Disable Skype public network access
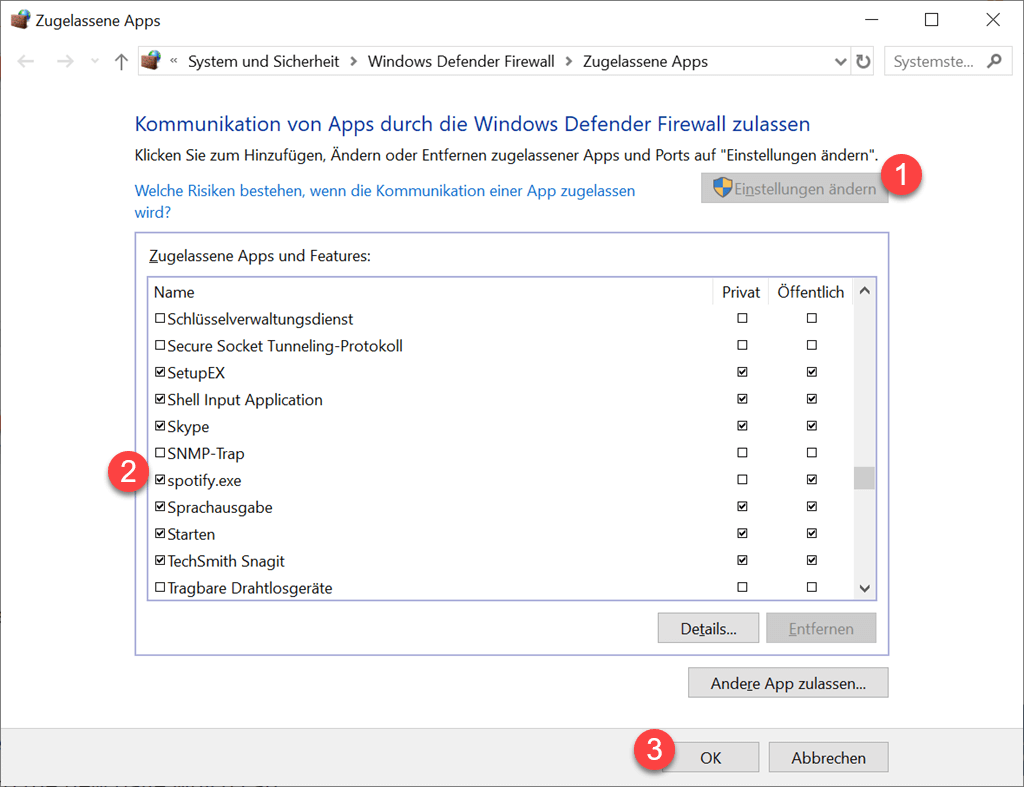 click(812, 425)
